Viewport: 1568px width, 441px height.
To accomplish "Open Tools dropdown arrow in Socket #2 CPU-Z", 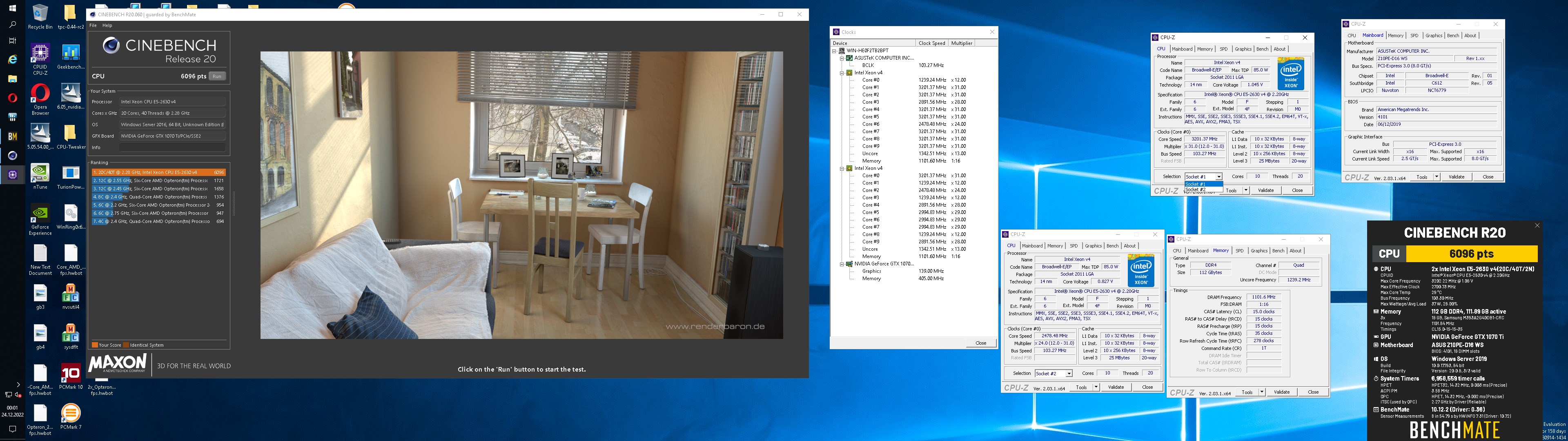I will tap(1096, 388).
